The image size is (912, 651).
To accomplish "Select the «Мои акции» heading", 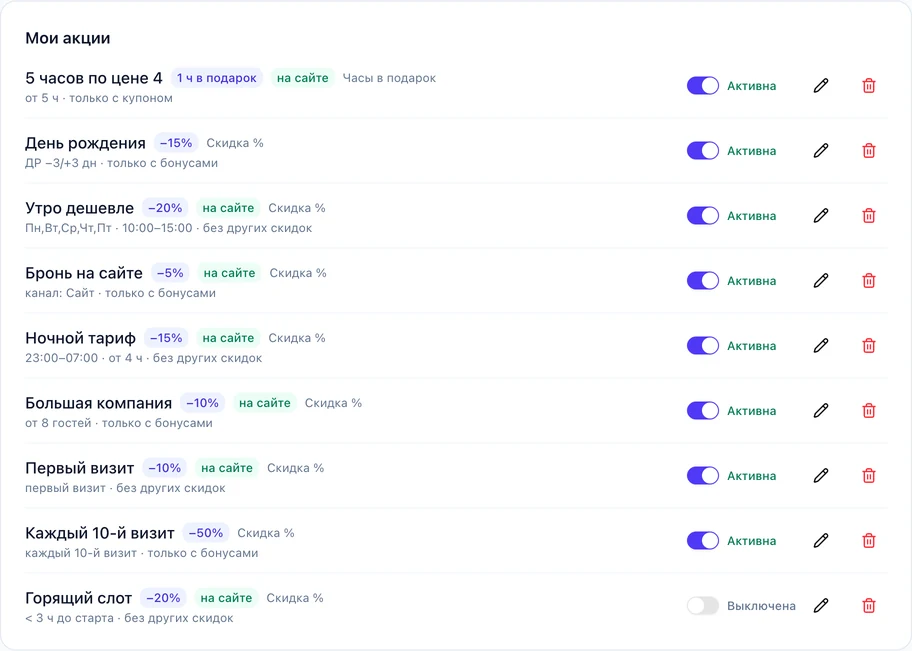I will click(x=67, y=38).
